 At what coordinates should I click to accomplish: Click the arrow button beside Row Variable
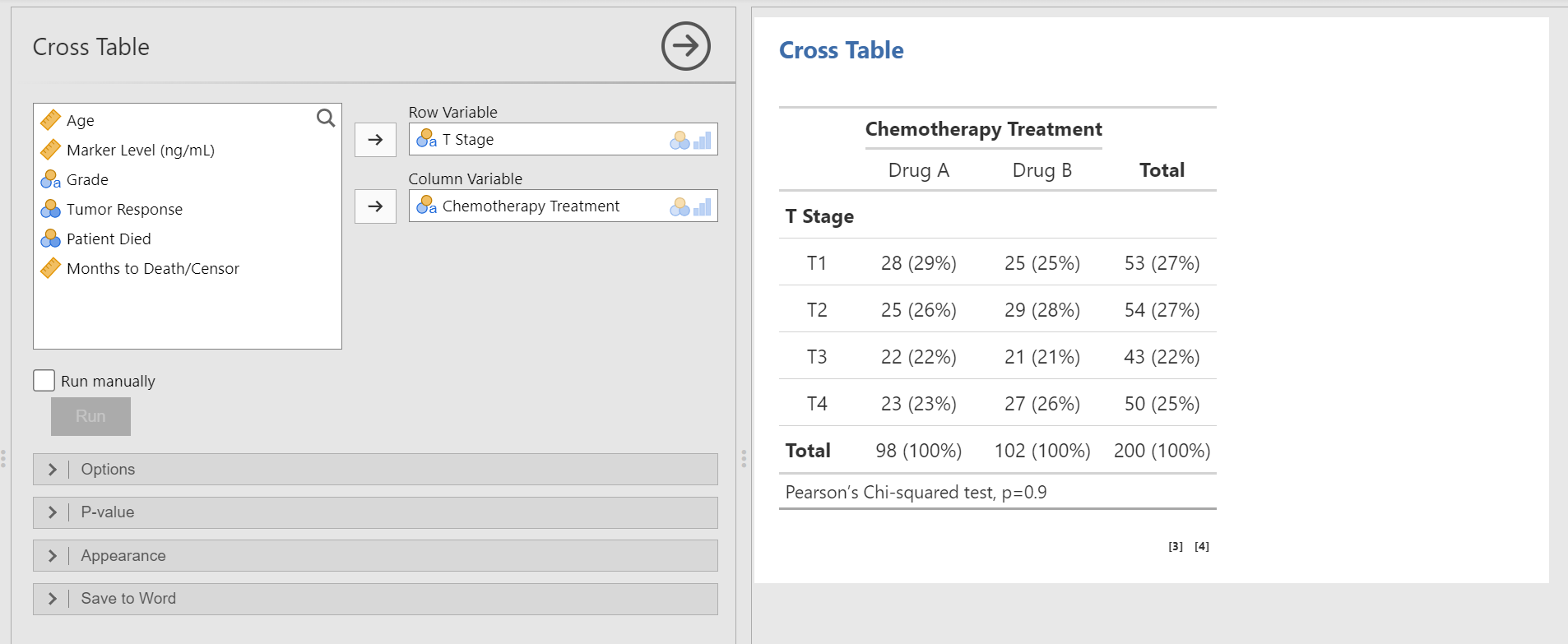coord(375,140)
